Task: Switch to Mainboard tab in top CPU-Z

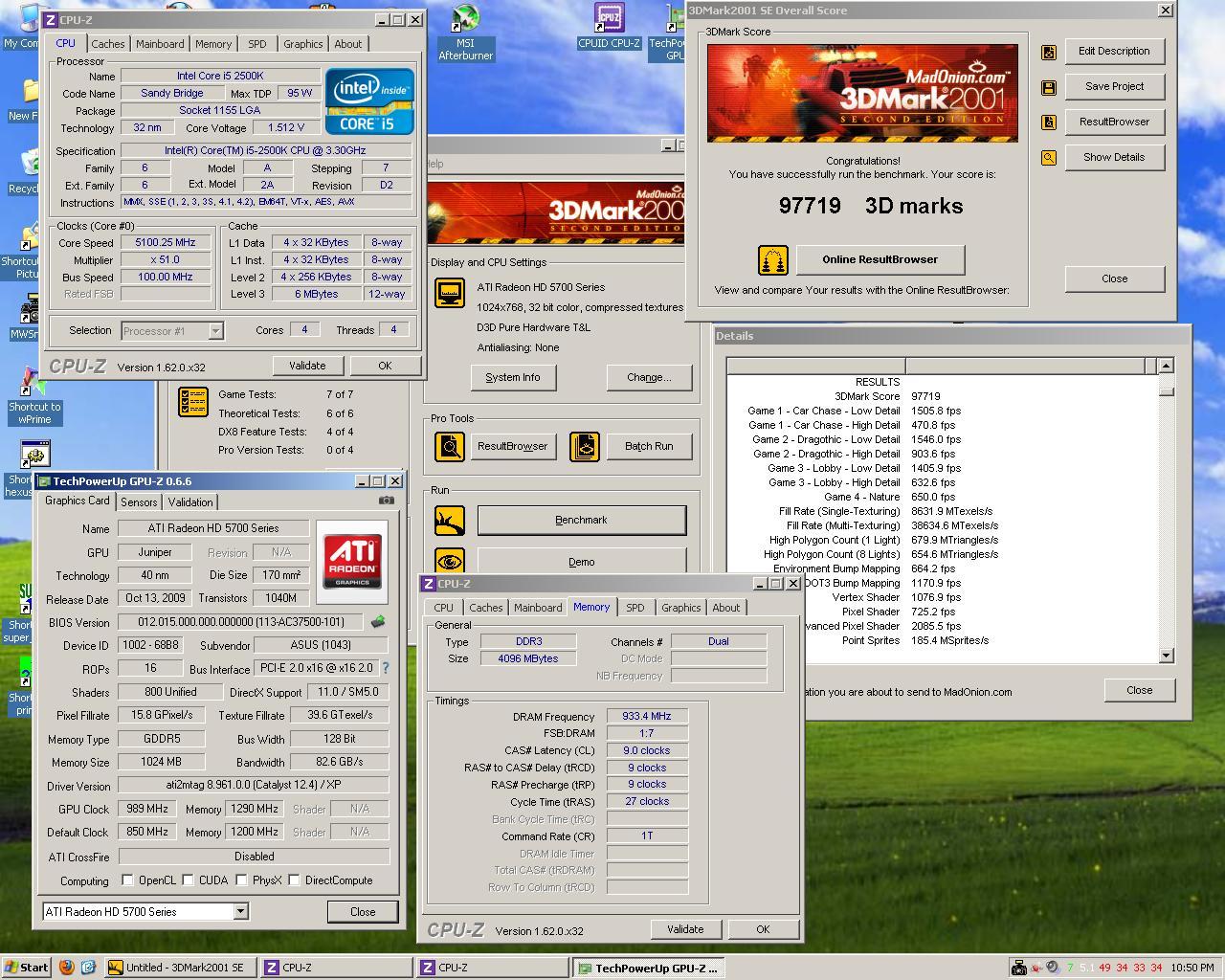Action: click(160, 44)
